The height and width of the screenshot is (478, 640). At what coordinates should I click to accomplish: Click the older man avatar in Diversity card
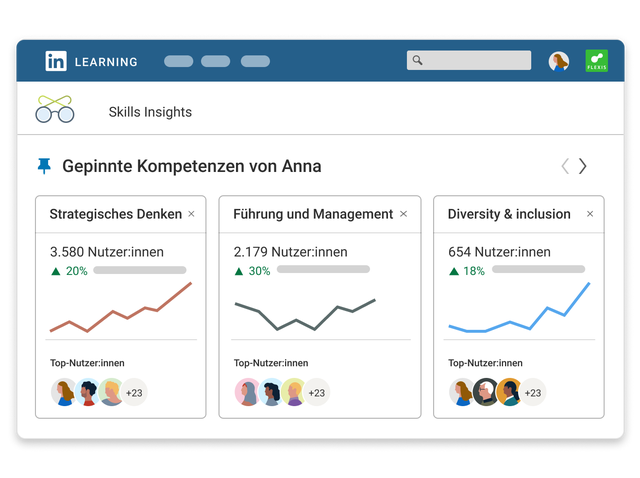point(485,392)
